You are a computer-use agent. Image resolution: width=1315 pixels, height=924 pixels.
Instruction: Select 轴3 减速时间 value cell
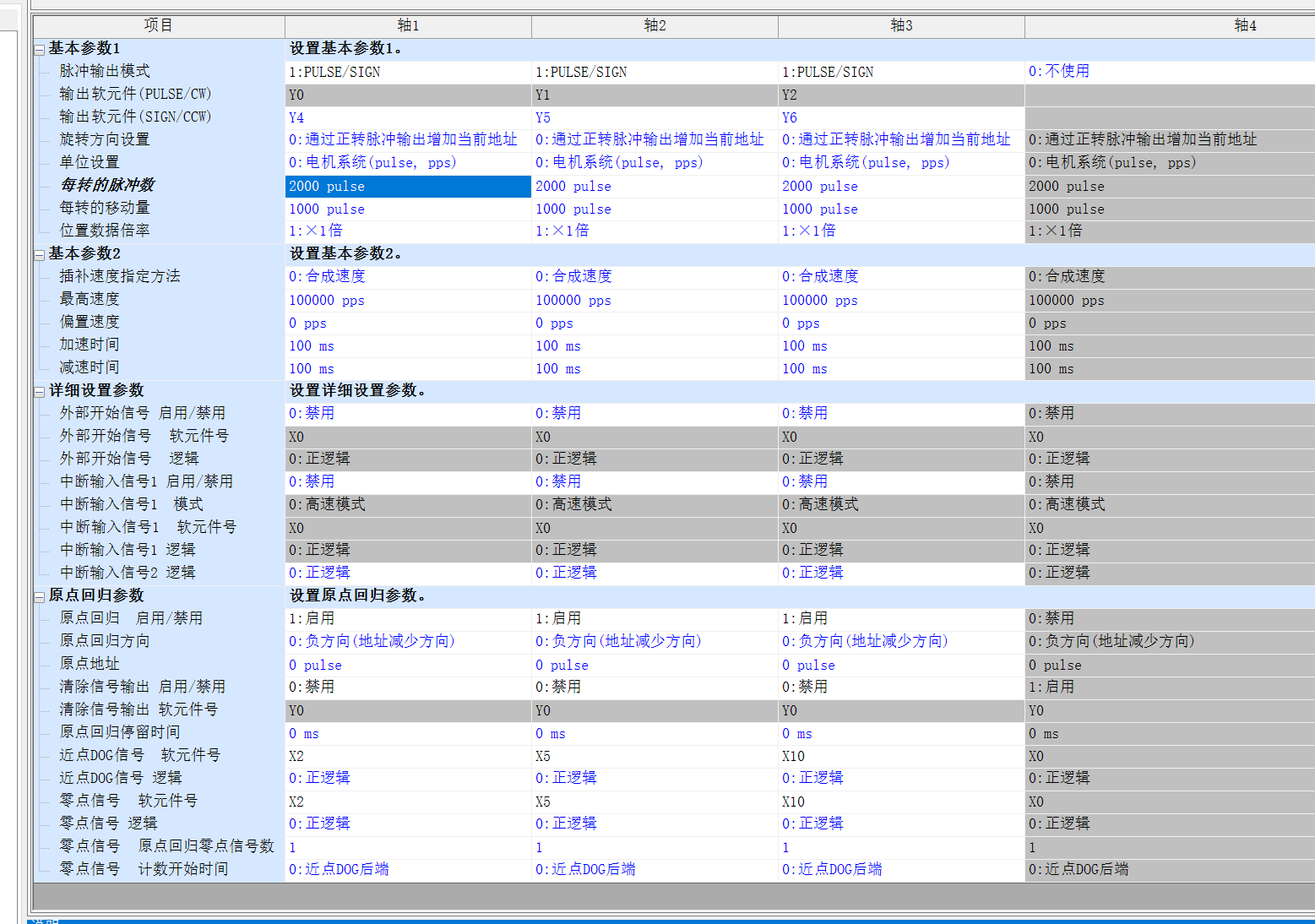pyautogui.click(x=900, y=368)
